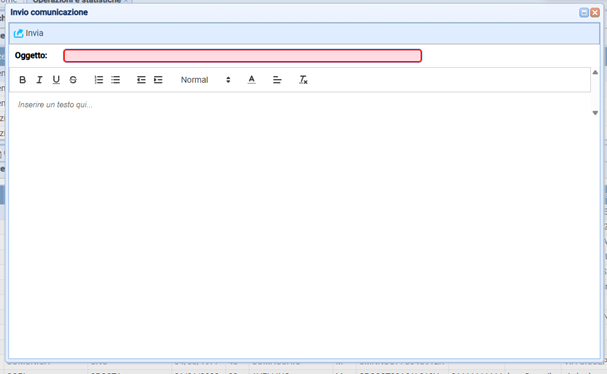The image size is (607, 374).
Task: Insert a bulleted list
Action: click(115, 80)
